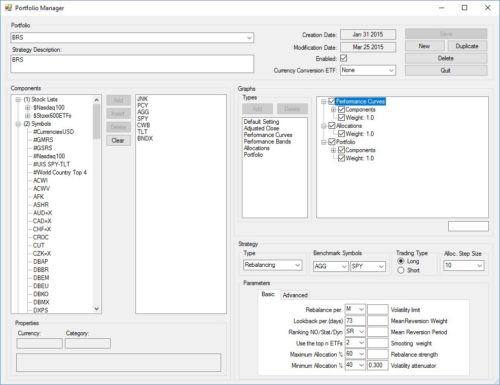Screen dimensions: 500x385
Task: Click the Volatility limit input field
Action: [x=378, y=309]
